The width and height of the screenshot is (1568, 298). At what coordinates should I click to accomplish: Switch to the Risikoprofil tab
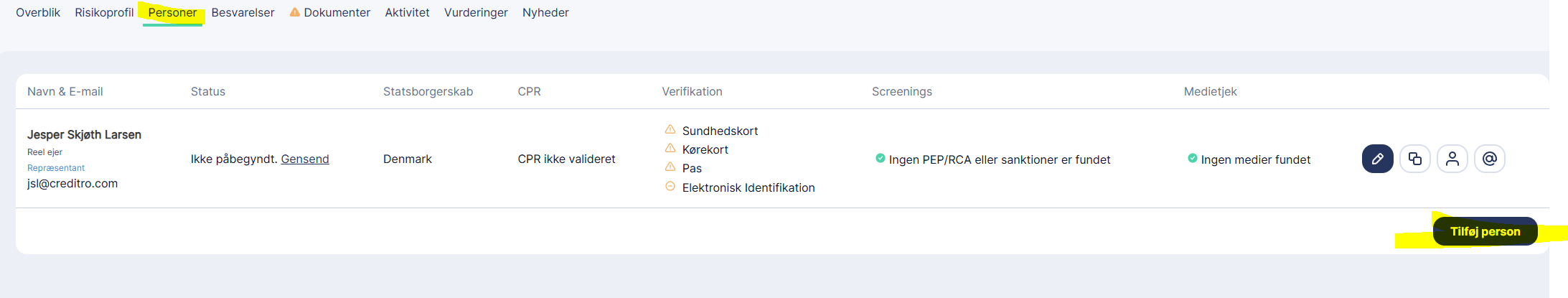(x=104, y=12)
